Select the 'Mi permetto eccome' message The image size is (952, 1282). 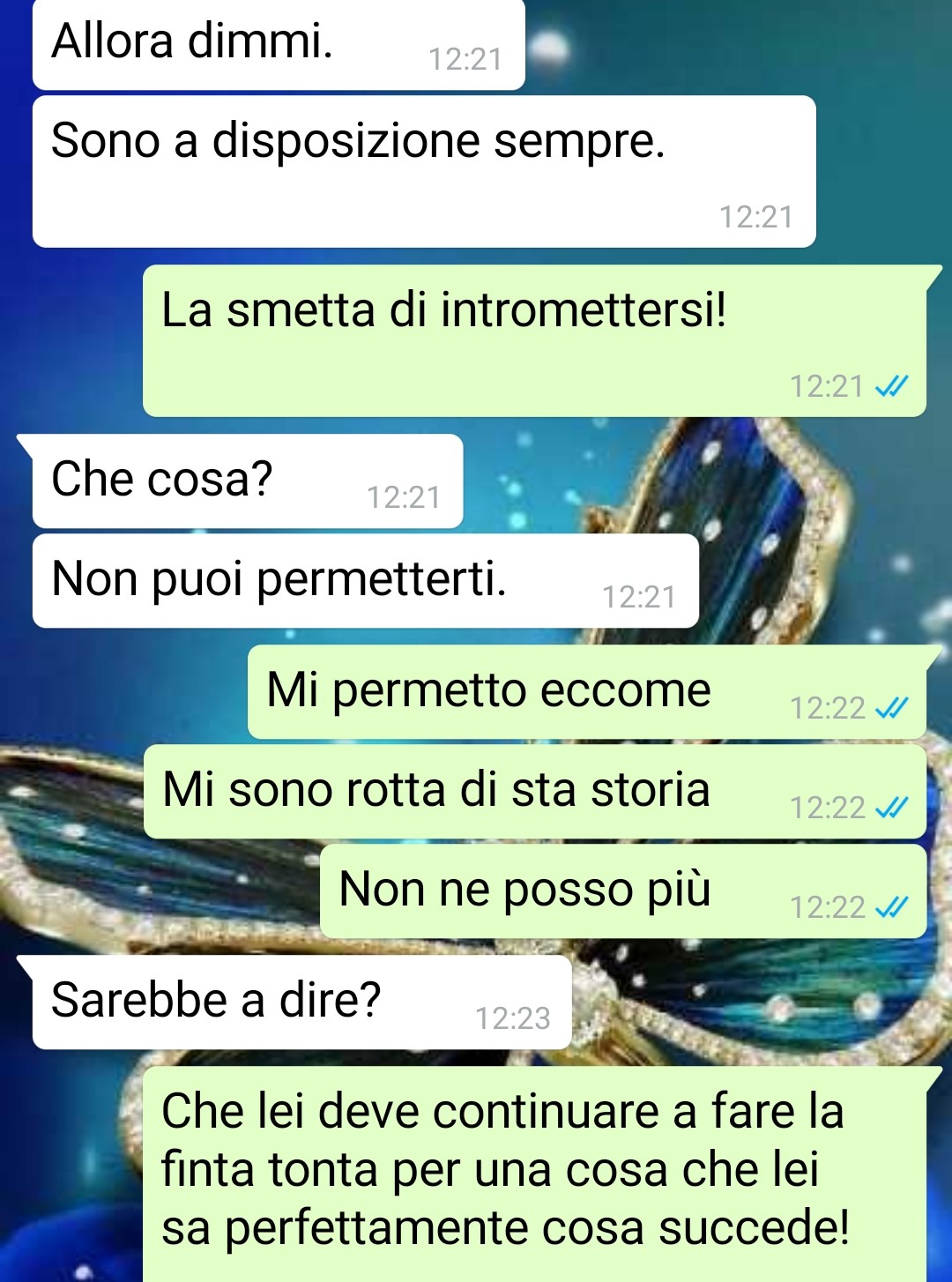coord(587,692)
